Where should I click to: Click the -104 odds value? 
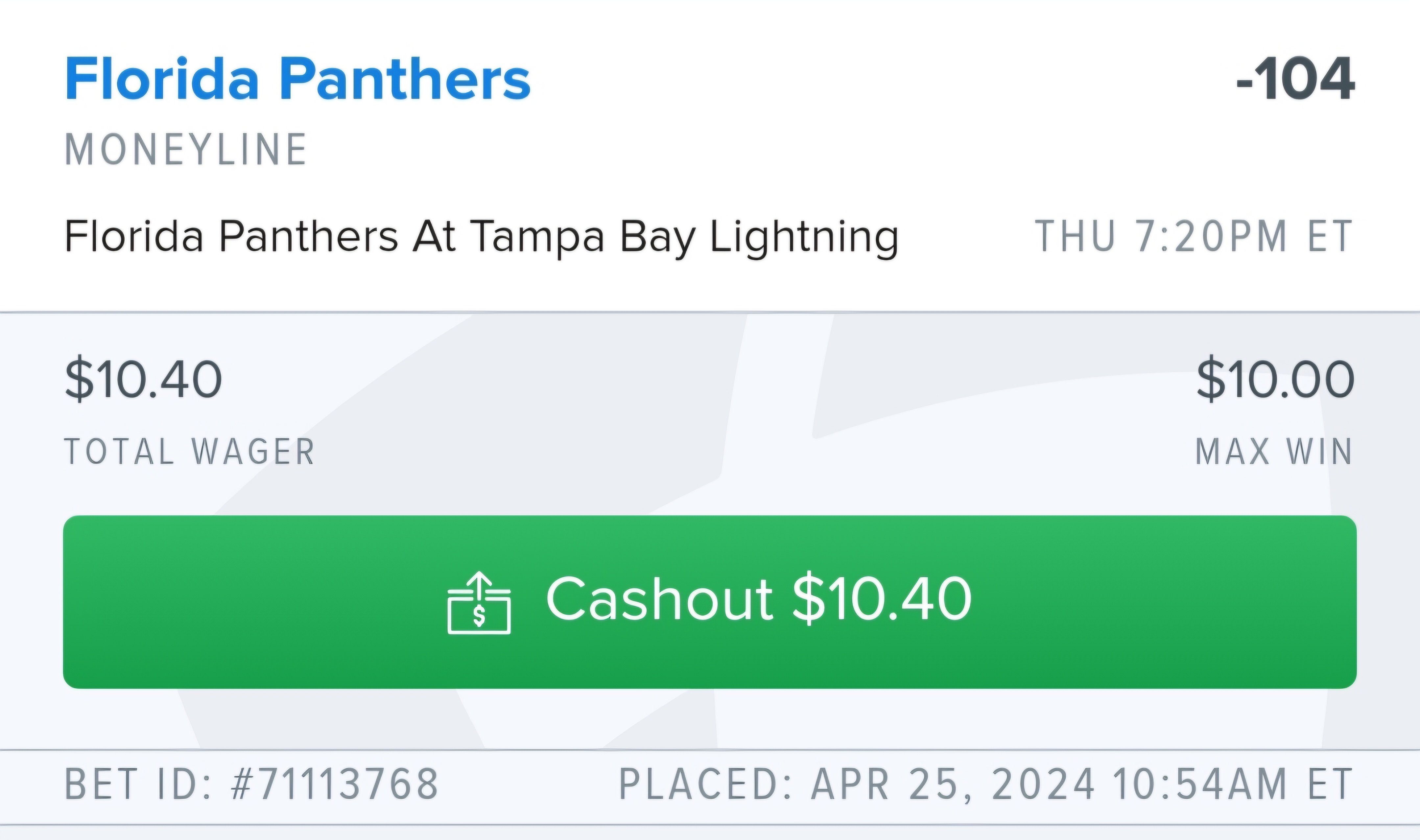(x=1295, y=79)
